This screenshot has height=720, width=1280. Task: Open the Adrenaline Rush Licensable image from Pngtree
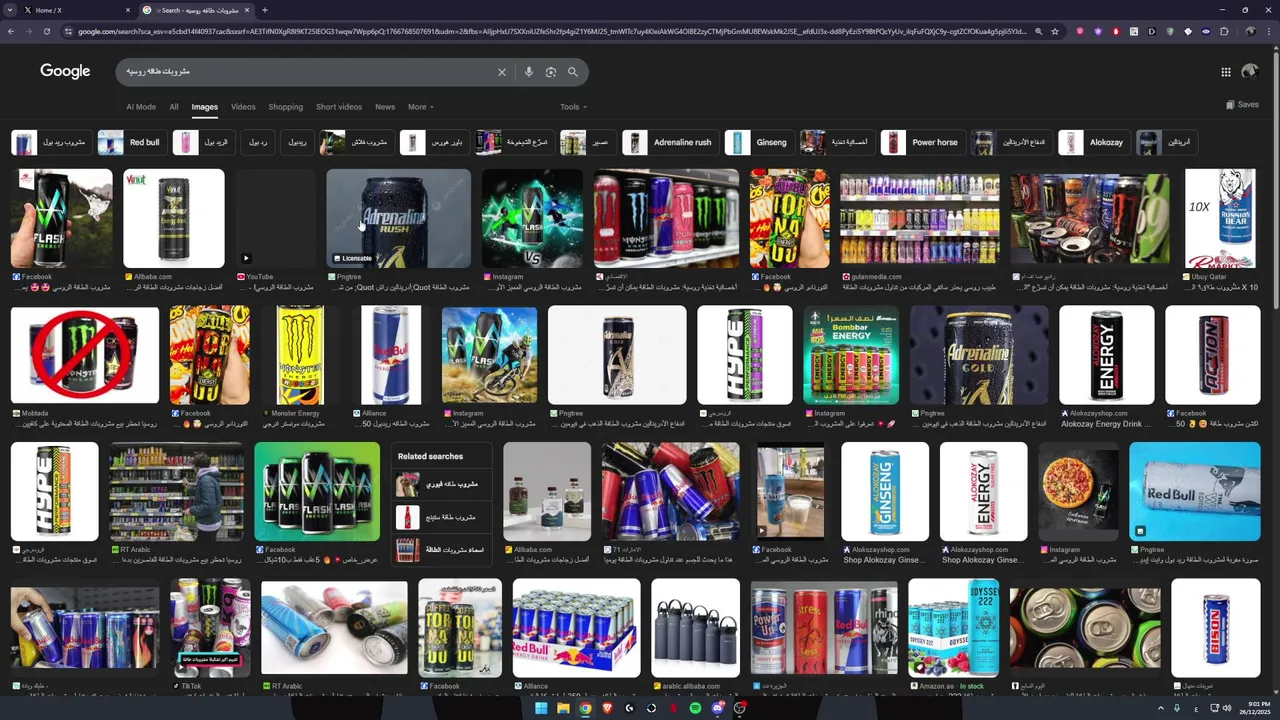[398, 218]
